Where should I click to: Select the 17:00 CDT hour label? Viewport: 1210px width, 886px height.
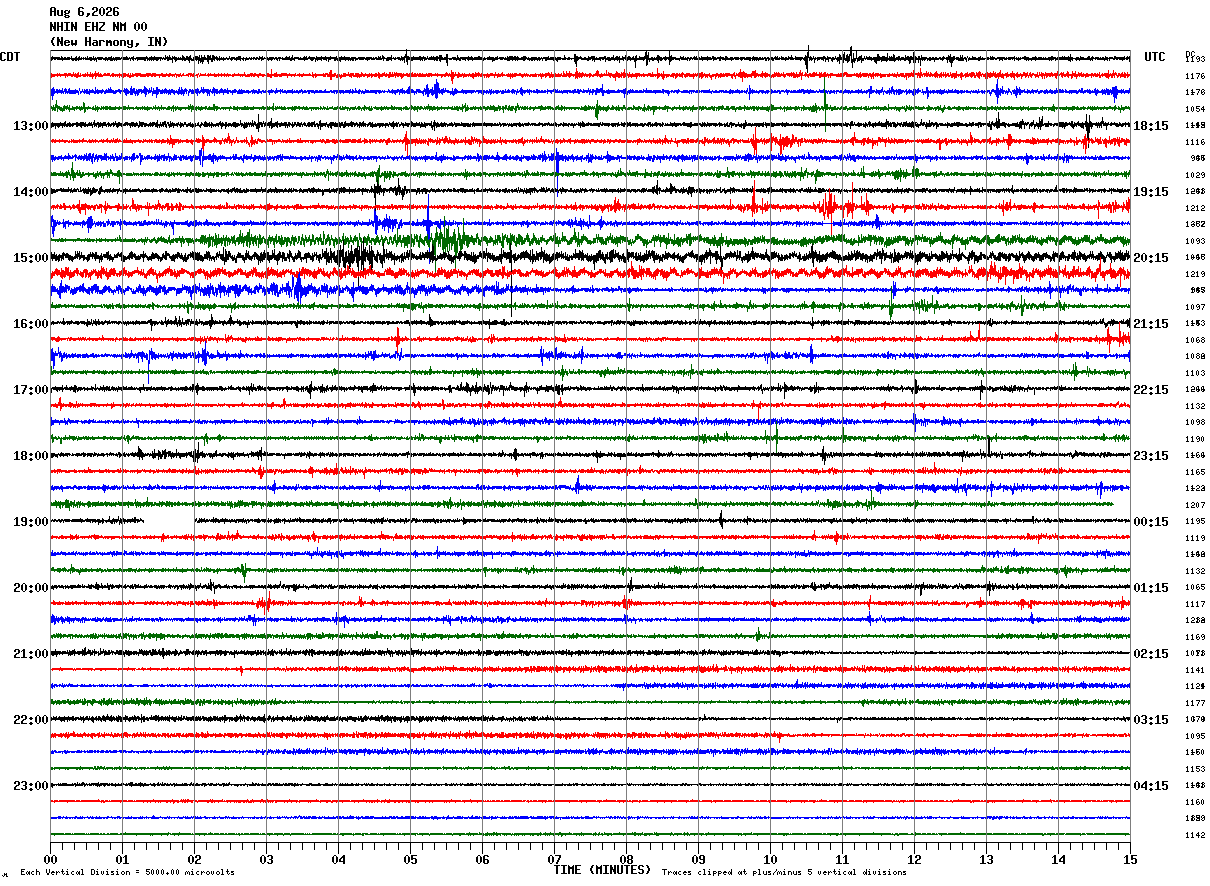click(x=31, y=390)
